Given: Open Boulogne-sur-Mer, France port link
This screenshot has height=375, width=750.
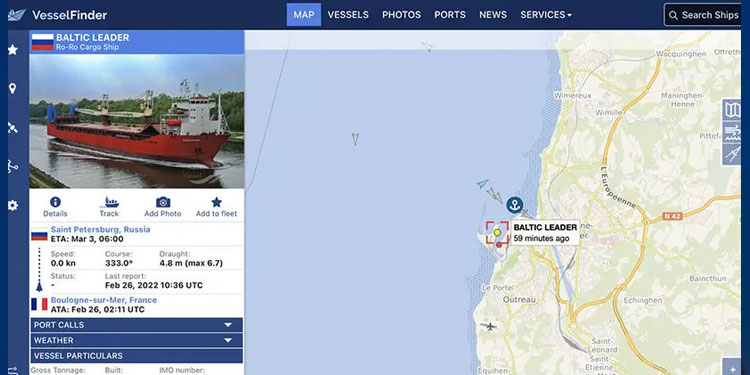Looking at the screenshot, I should [104, 300].
